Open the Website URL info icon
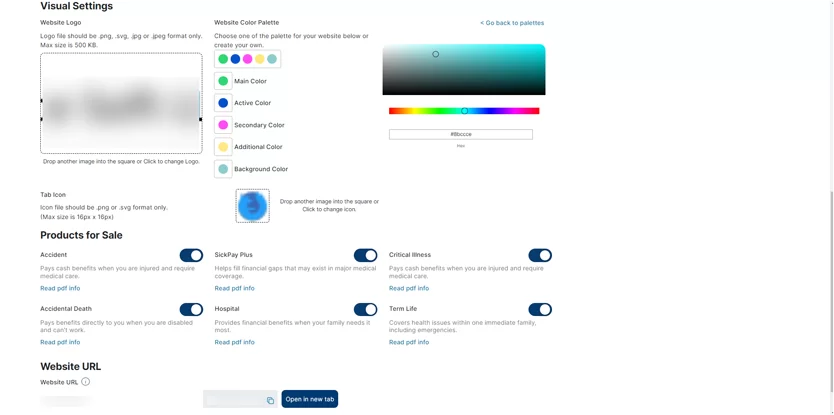834x415 pixels. pyautogui.click(x=86, y=381)
